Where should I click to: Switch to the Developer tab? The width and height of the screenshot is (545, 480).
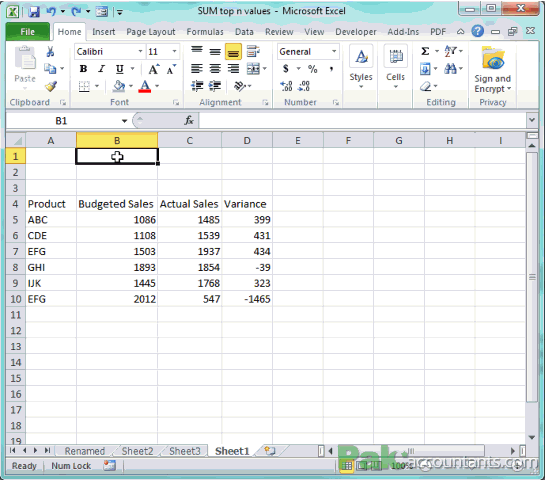356,32
